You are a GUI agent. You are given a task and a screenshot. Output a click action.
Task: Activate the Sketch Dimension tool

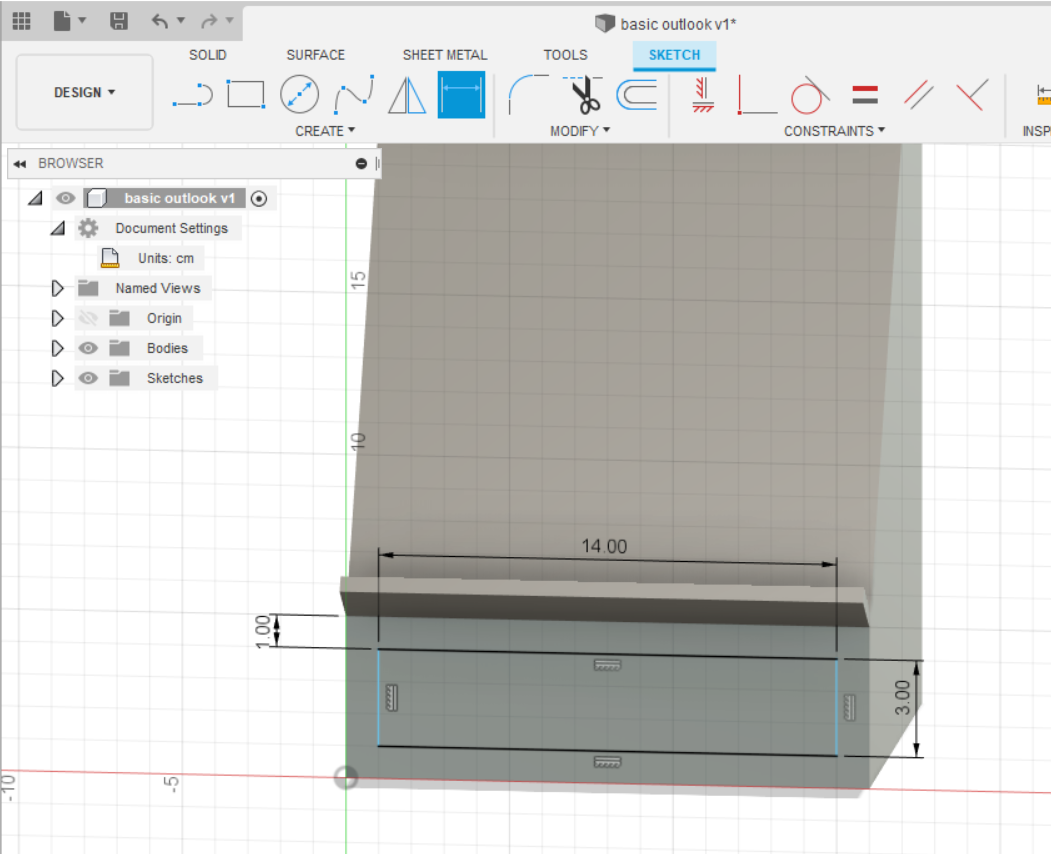coord(463,93)
